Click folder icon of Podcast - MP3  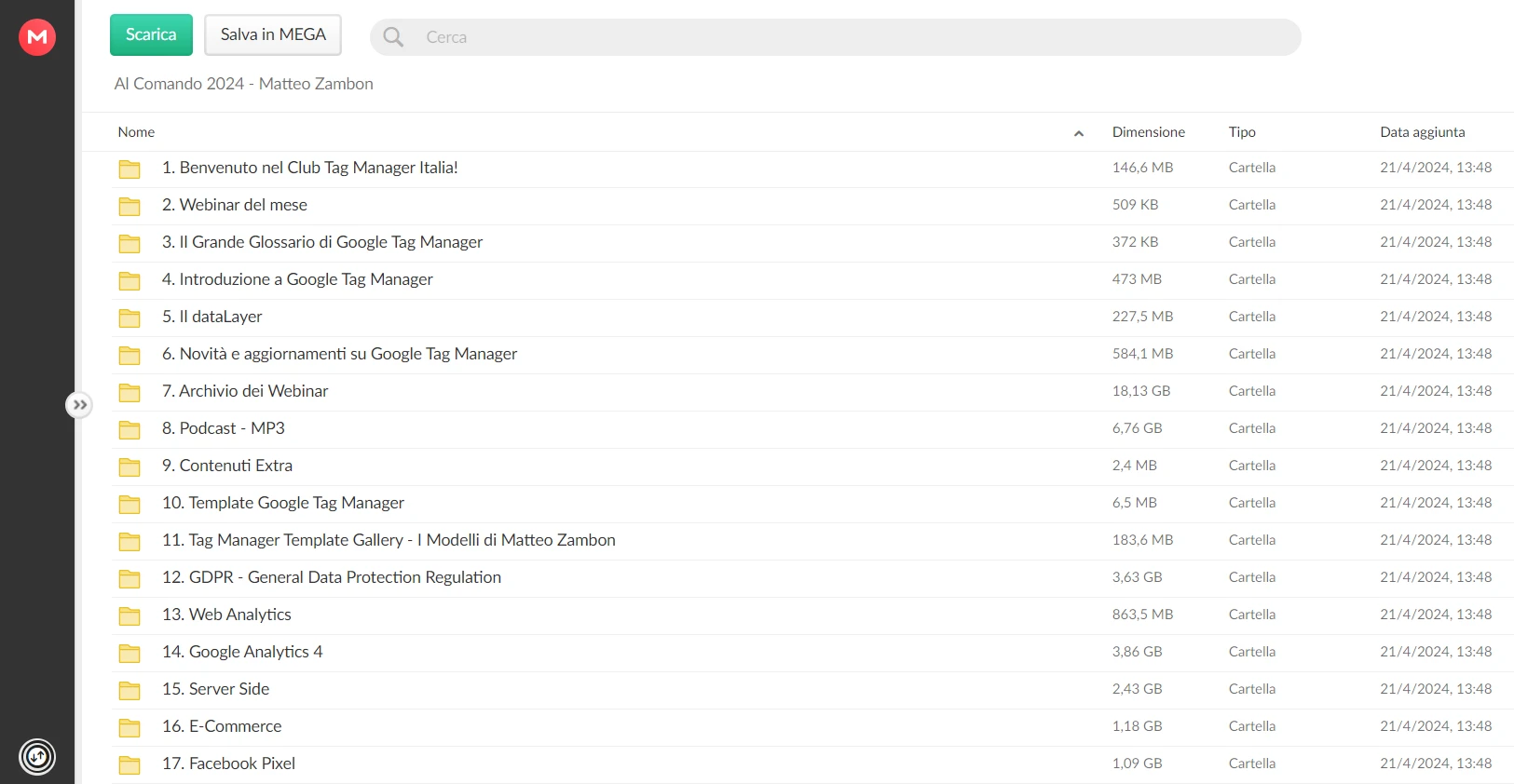tap(130, 429)
